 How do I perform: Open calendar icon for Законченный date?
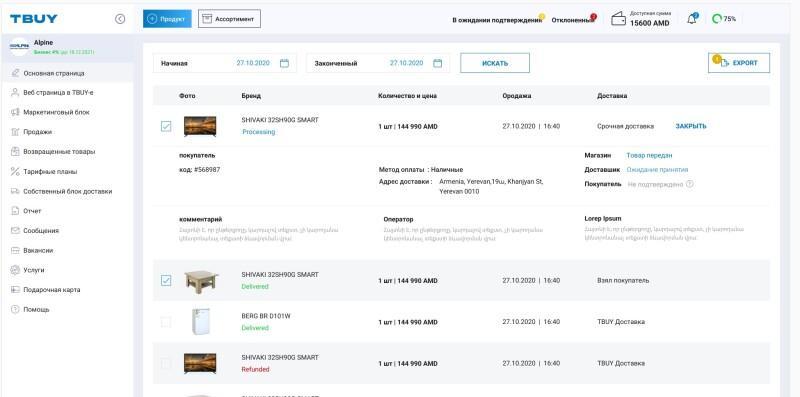point(437,63)
